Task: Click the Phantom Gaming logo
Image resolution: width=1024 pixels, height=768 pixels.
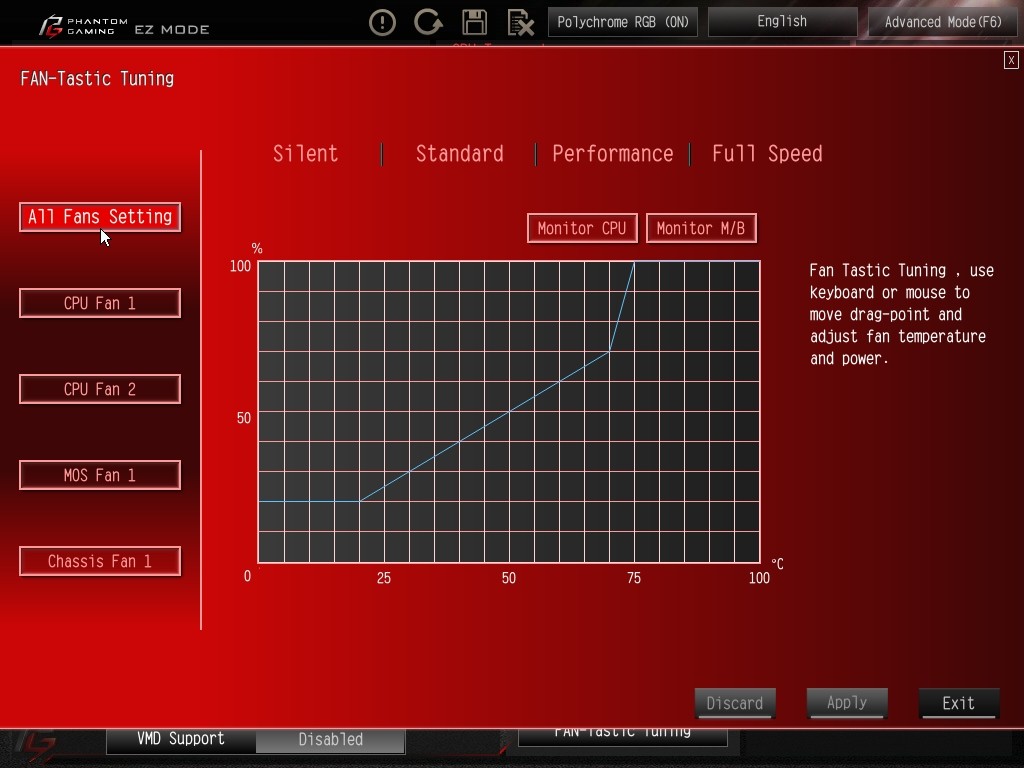Action: (84, 25)
